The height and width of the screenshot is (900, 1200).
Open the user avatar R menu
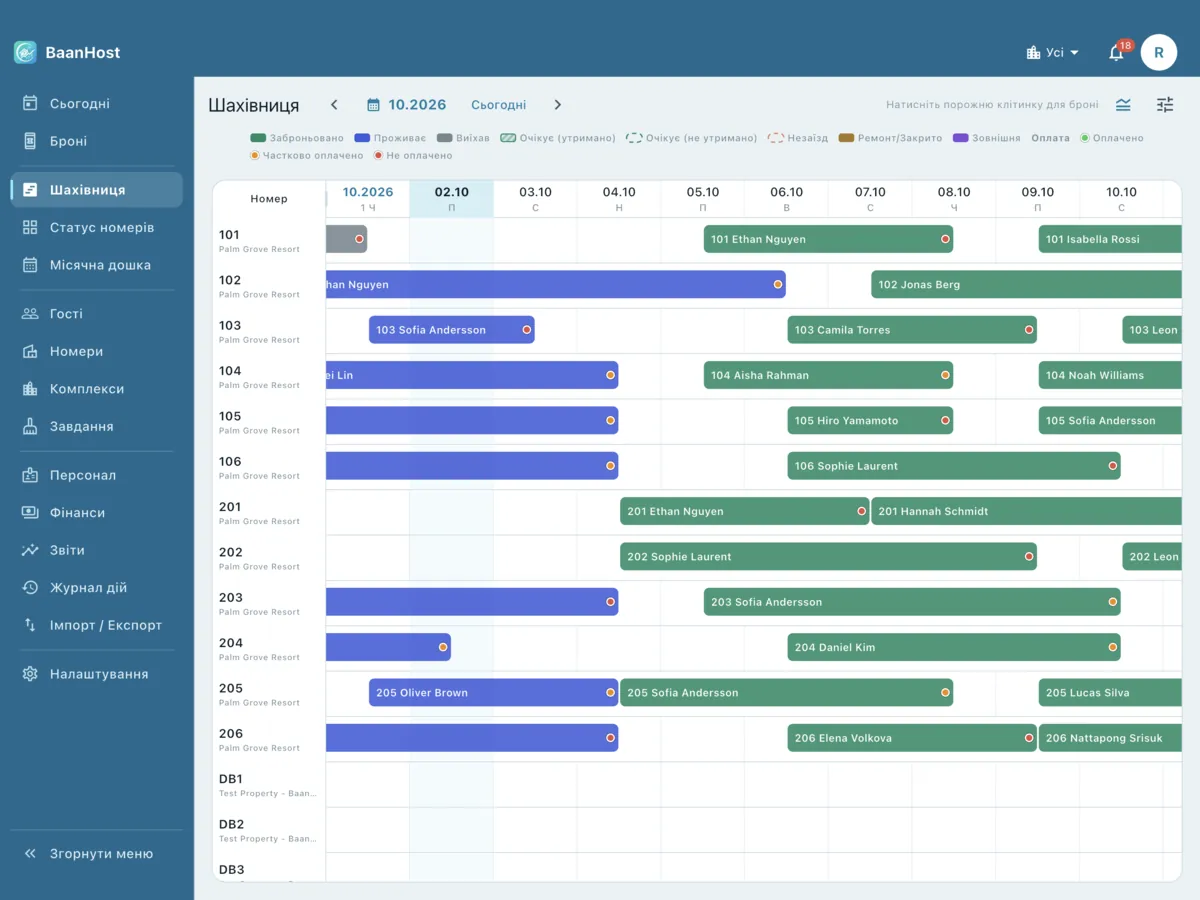point(1159,52)
